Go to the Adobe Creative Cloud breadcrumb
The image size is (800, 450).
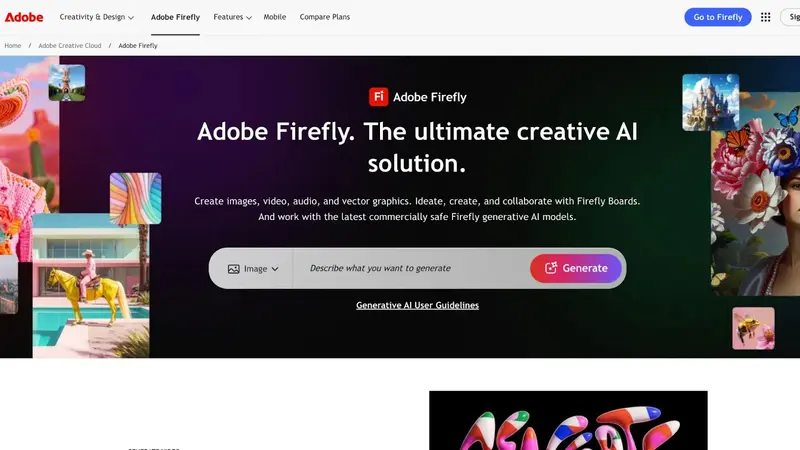70,45
